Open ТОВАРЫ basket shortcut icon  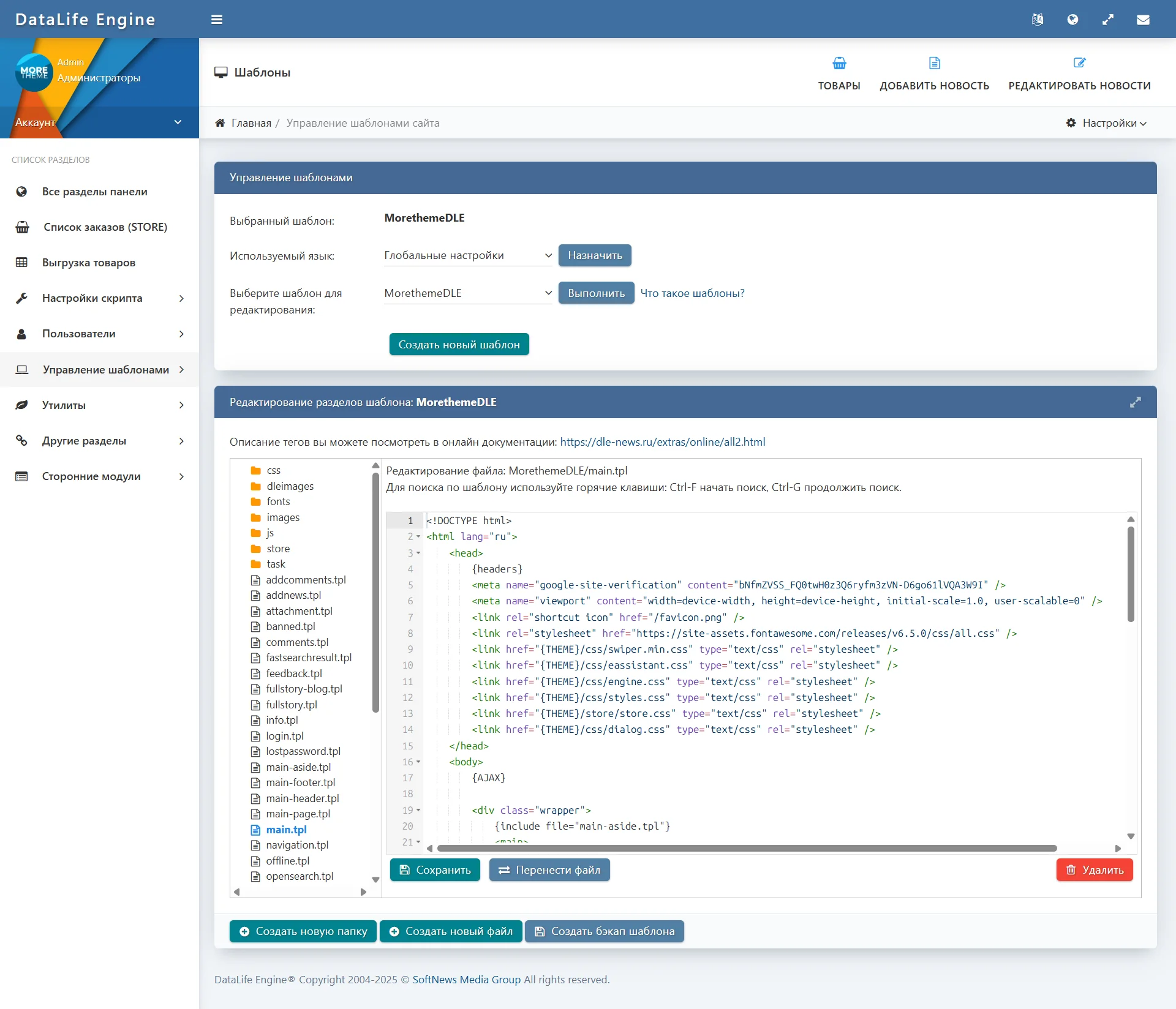tap(839, 63)
